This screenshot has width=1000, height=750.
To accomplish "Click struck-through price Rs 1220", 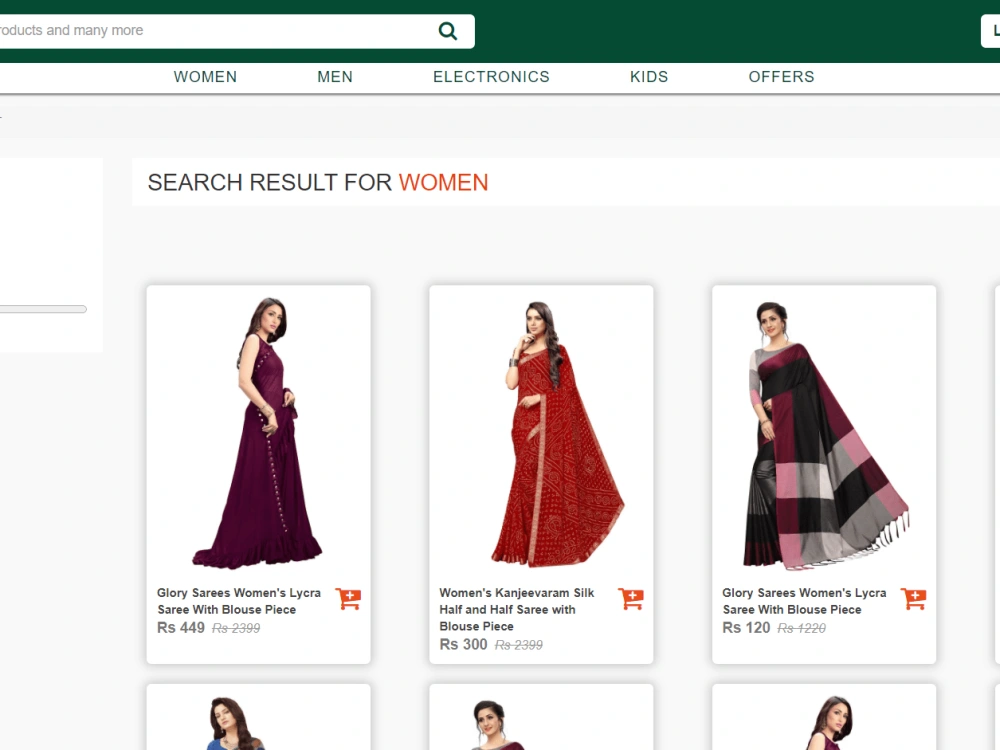I will pyautogui.click(x=801, y=628).
